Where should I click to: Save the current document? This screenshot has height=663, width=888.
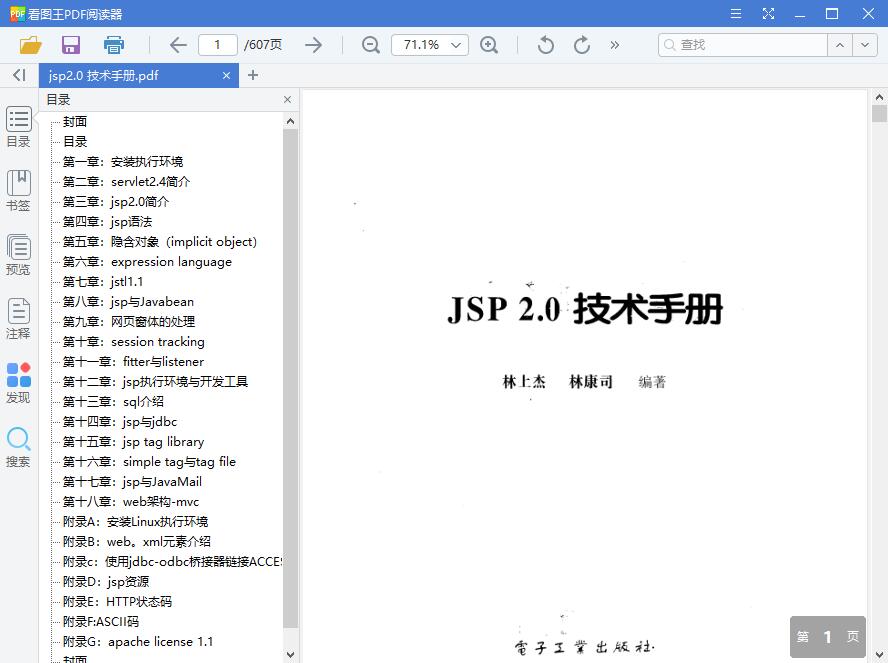pyautogui.click(x=70, y=45)
